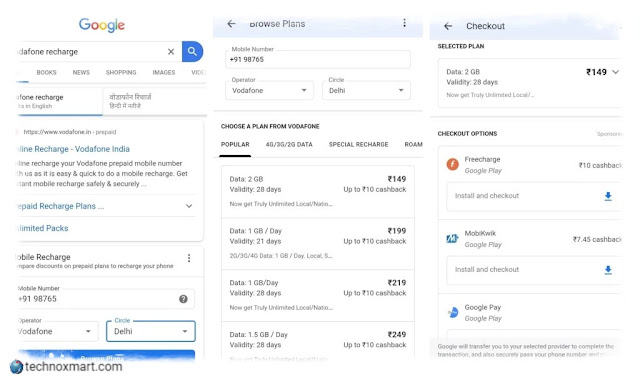Viewport: 640px width, 377px height.
Task: Click download icon in Freecharge Install row
Action: [x=608, y=196]
